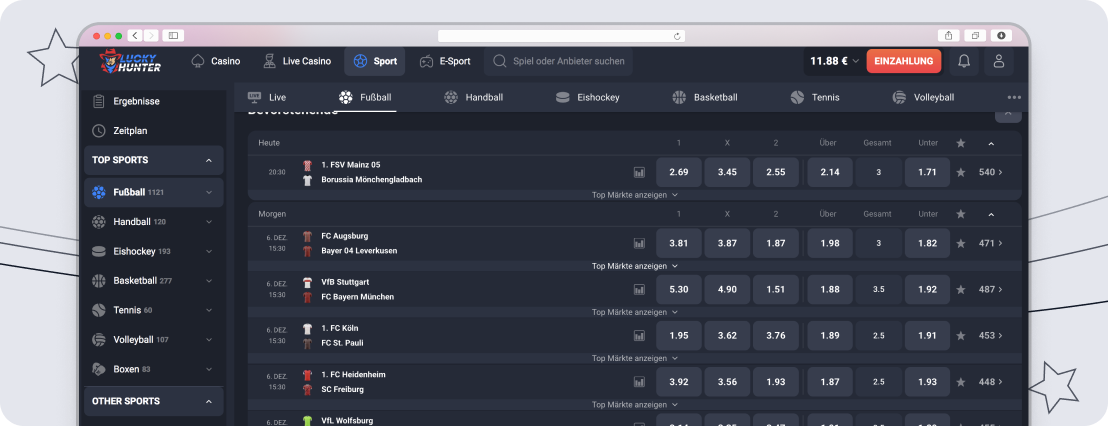Open statistics icon for Mainz vs Mönchengladbach

(x=639, y=172)
